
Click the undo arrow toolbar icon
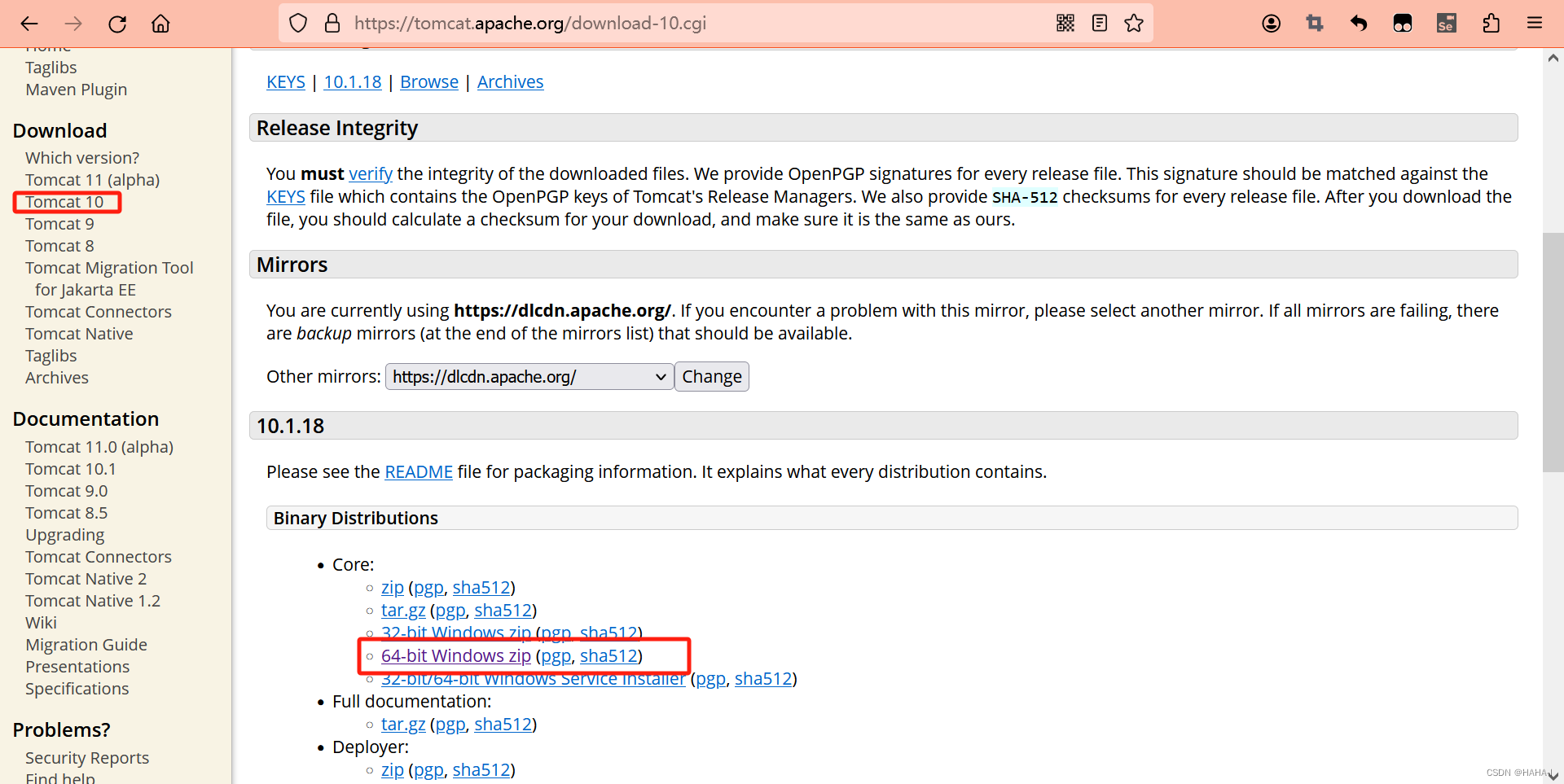1359,24
